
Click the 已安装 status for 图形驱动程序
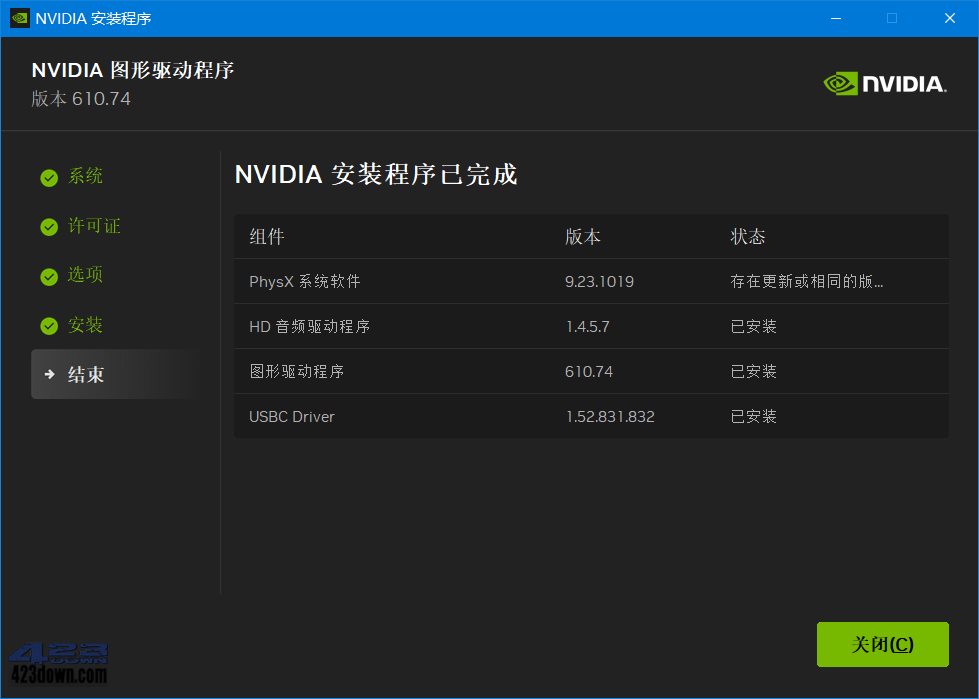point(754,371)
